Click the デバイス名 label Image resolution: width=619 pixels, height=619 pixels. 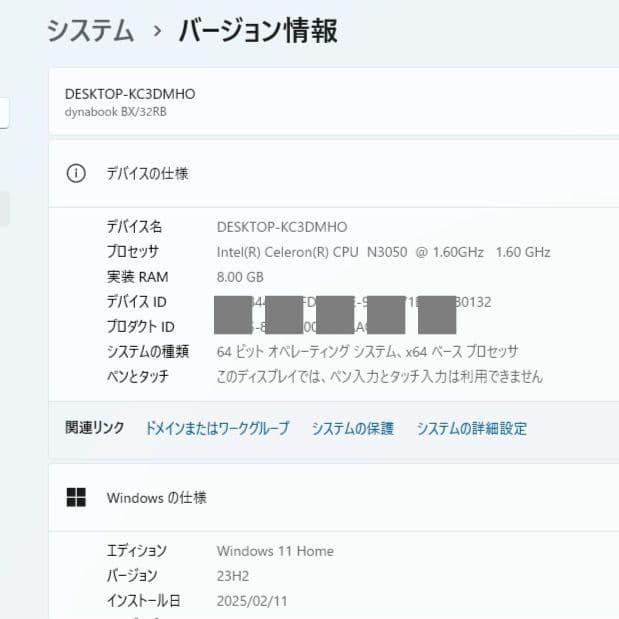tap(134, 227)
